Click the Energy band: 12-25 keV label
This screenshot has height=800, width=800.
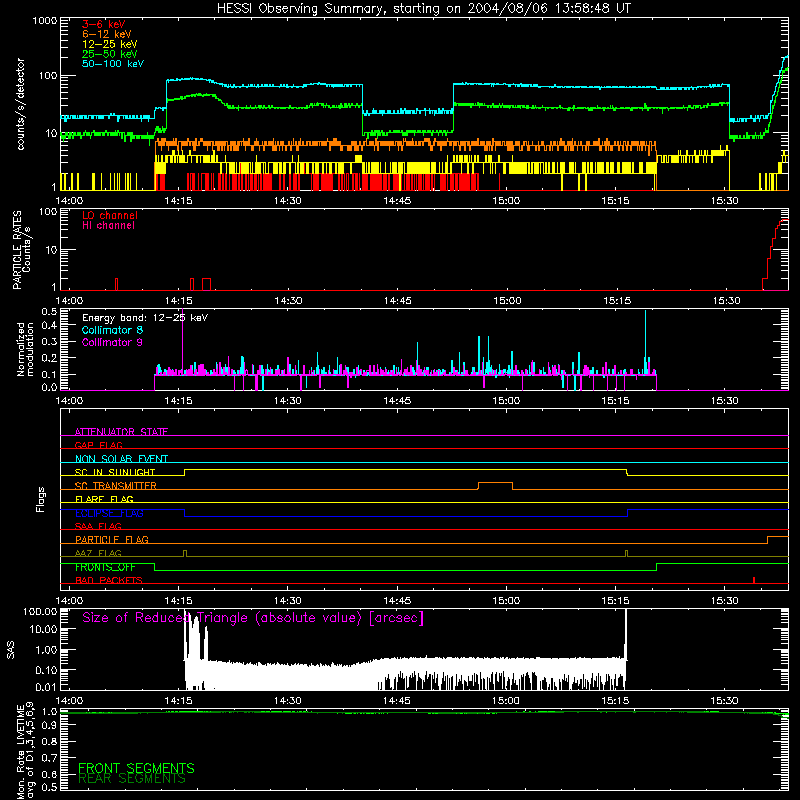[145, 318]
